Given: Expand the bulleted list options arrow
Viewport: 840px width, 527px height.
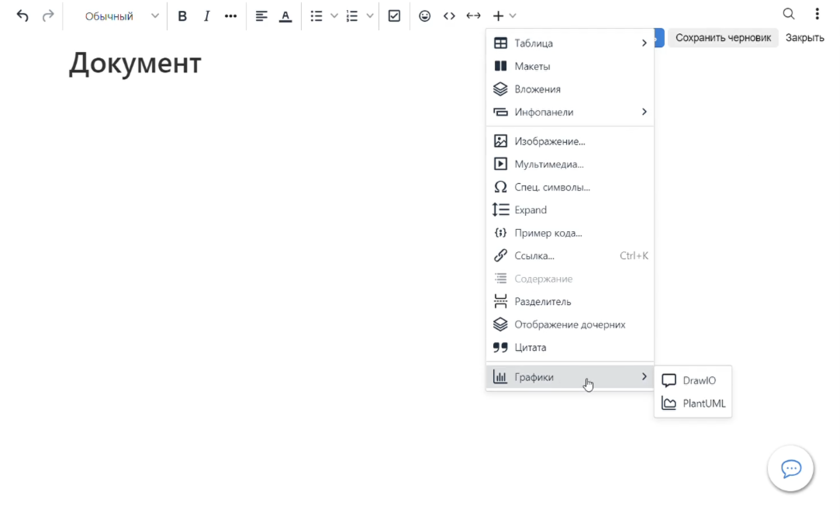Looking at the screenshot, I should click(x=334, y=16).
